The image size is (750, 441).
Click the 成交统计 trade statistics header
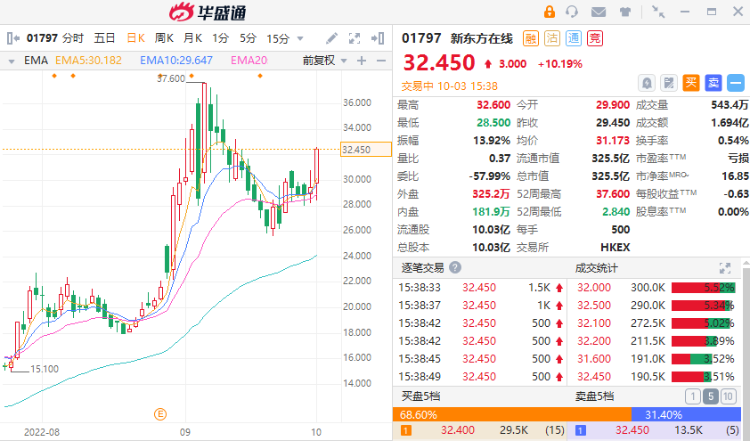[596, 268]
